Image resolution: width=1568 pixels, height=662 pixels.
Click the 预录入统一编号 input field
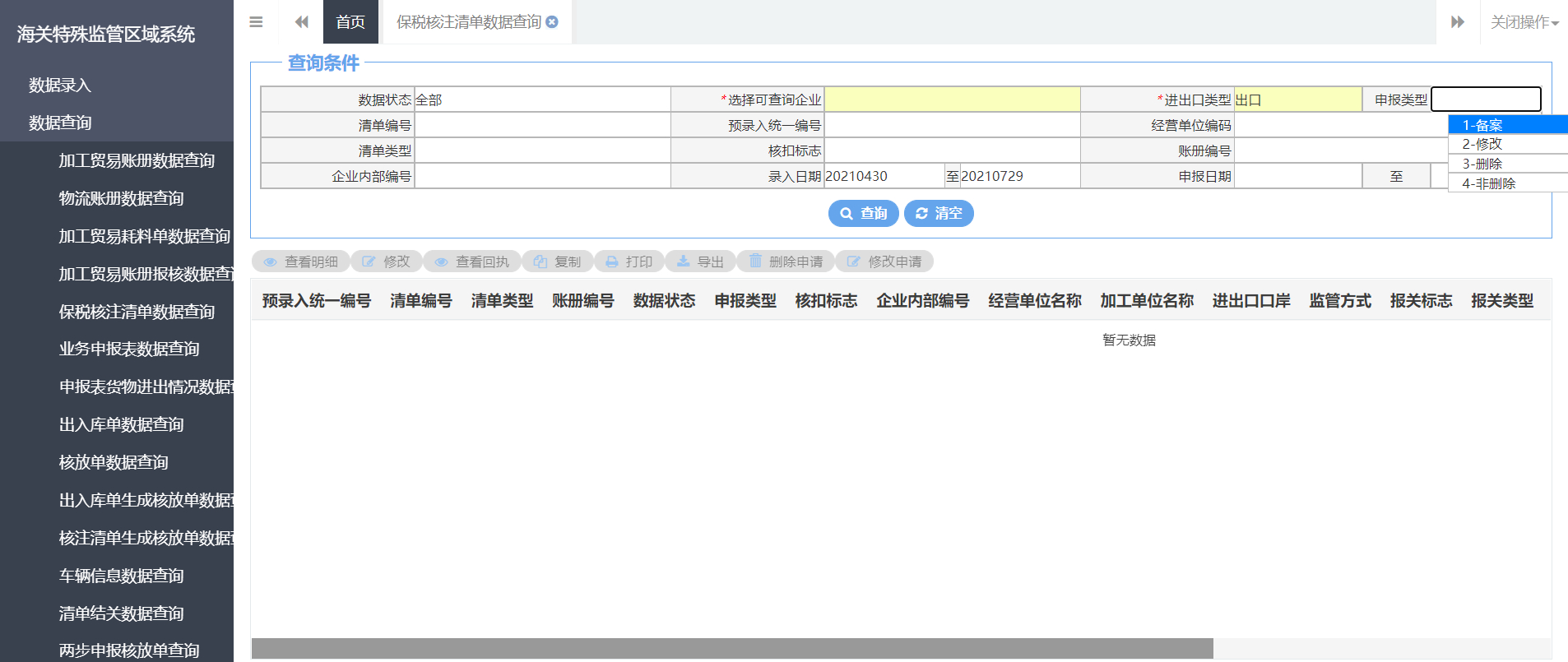click(952, 125)
